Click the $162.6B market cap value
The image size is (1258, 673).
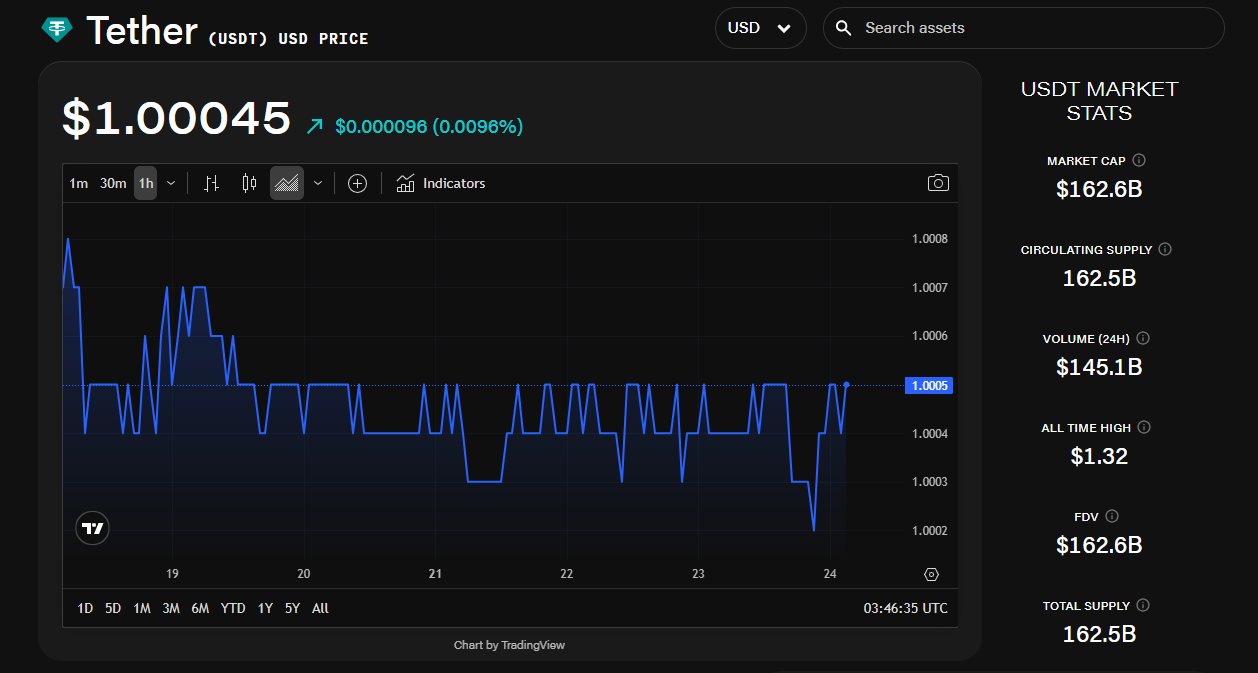[1099, 188]
